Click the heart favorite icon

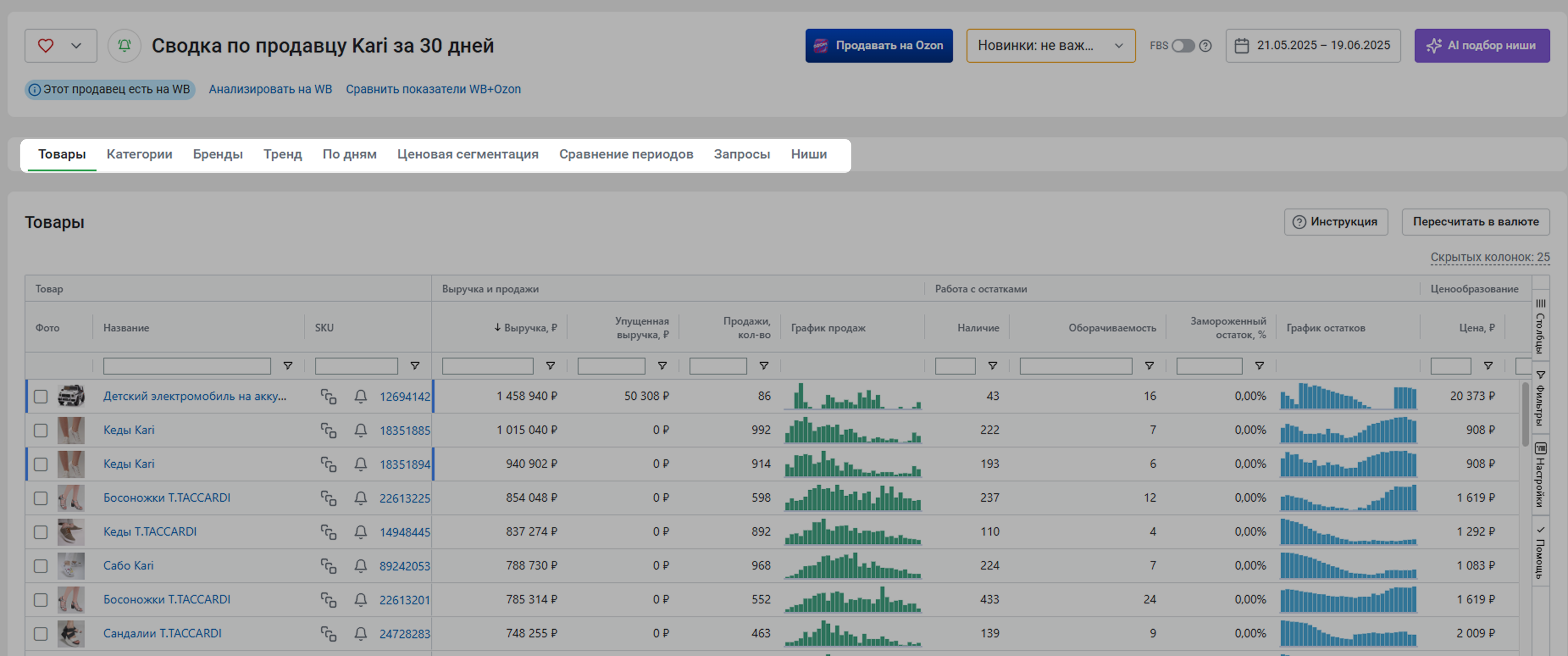pos(46,46)
